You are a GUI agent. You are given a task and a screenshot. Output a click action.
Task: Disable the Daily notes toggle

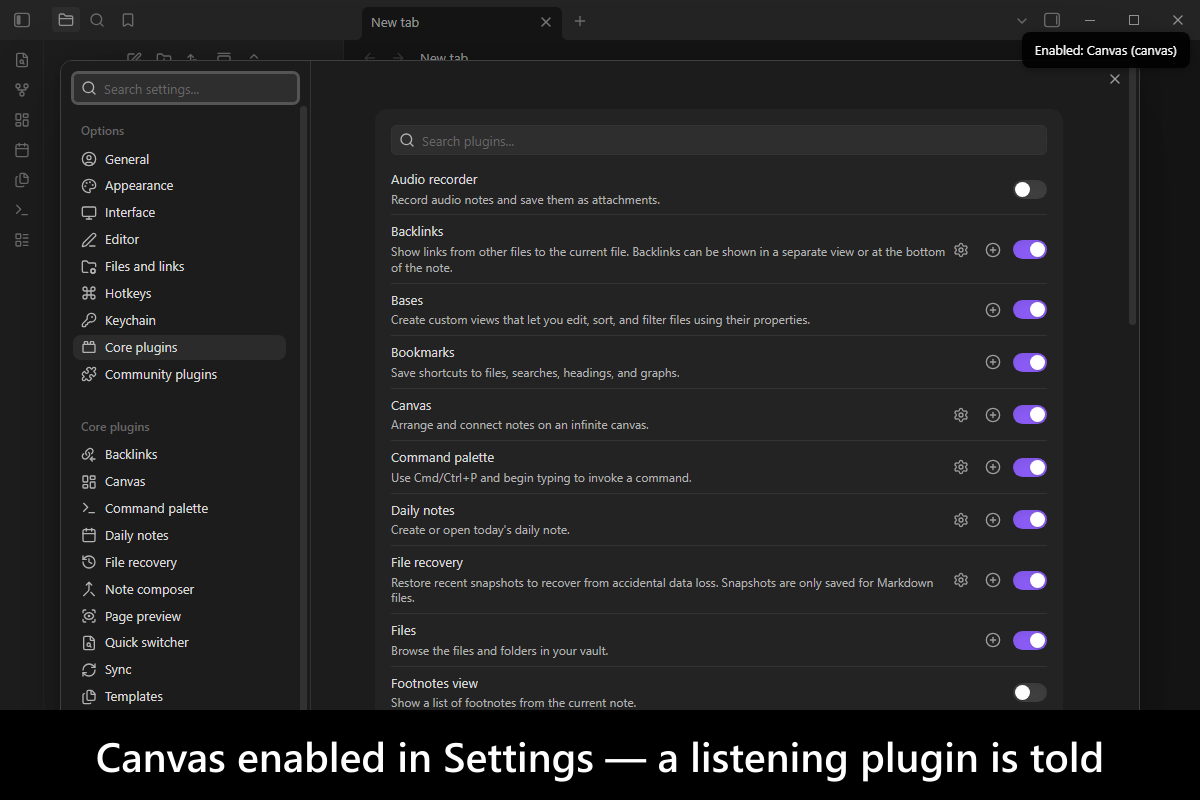click(x=1030, y=520)
